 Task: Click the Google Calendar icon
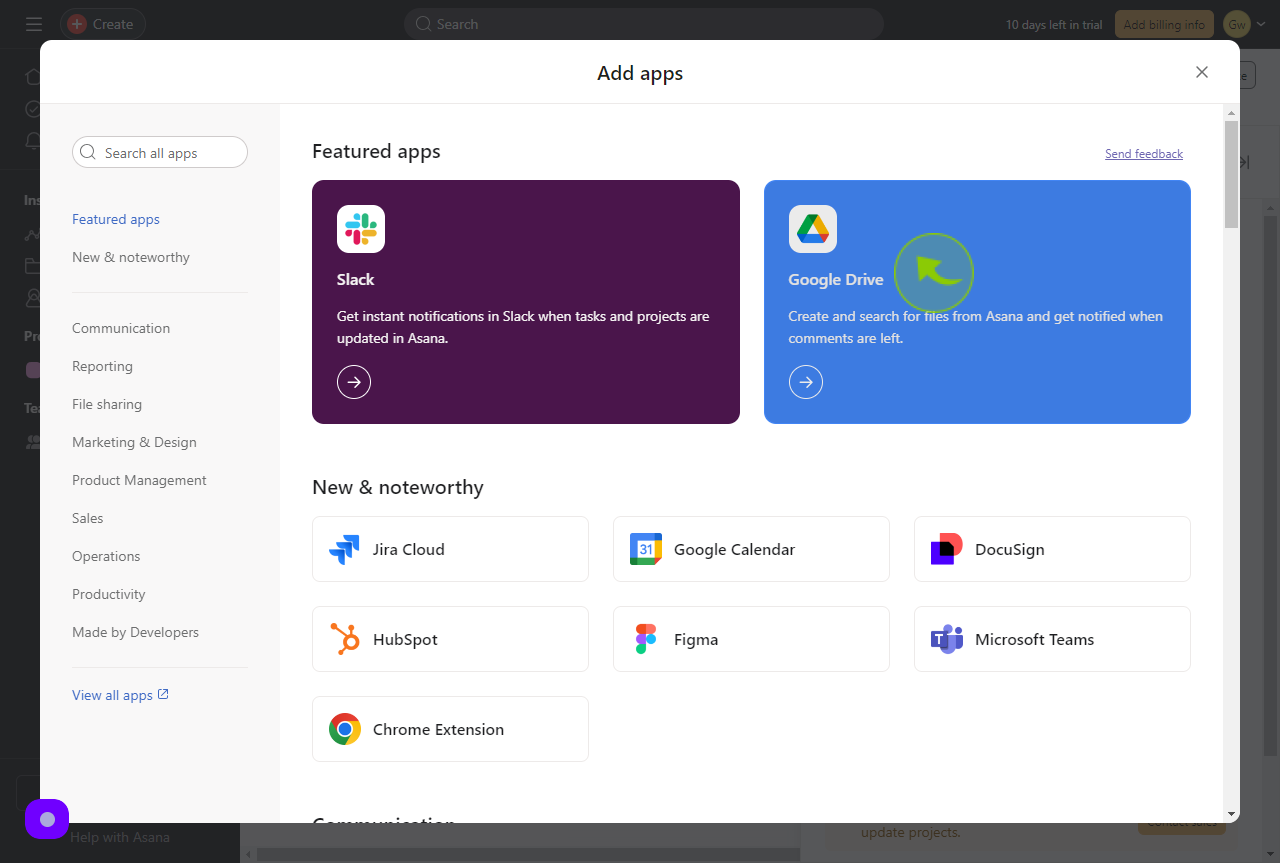pos(646,549)
